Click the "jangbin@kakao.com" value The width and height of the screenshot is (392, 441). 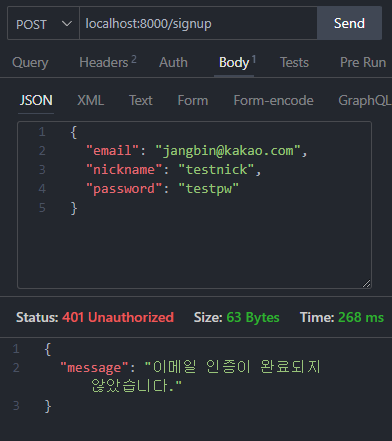point(228,151)
